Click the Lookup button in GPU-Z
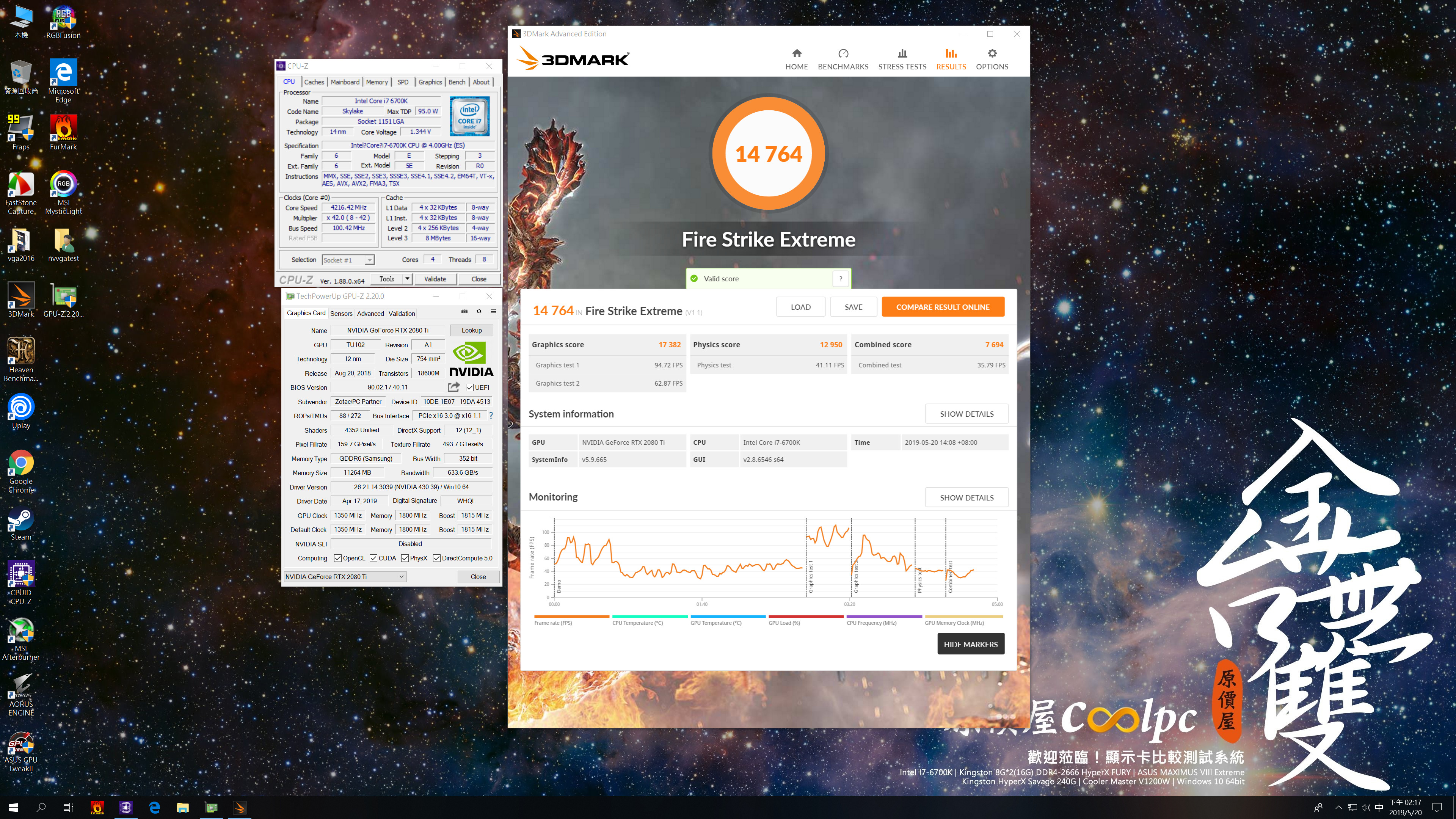This screenshot has height=819, width=1456. [x=471, y=330]
